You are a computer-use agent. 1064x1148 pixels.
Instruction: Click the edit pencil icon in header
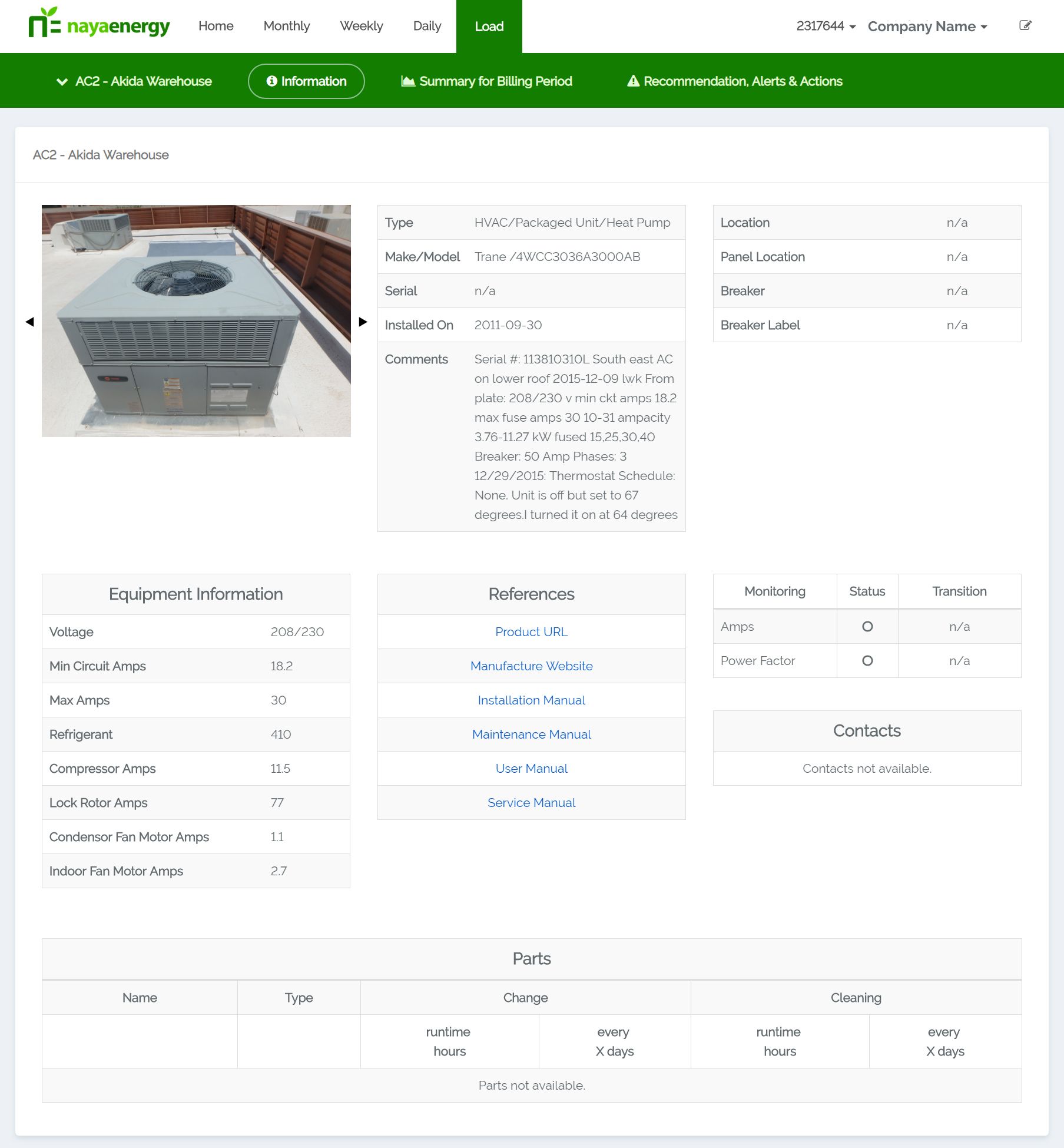coord(1025,25)
